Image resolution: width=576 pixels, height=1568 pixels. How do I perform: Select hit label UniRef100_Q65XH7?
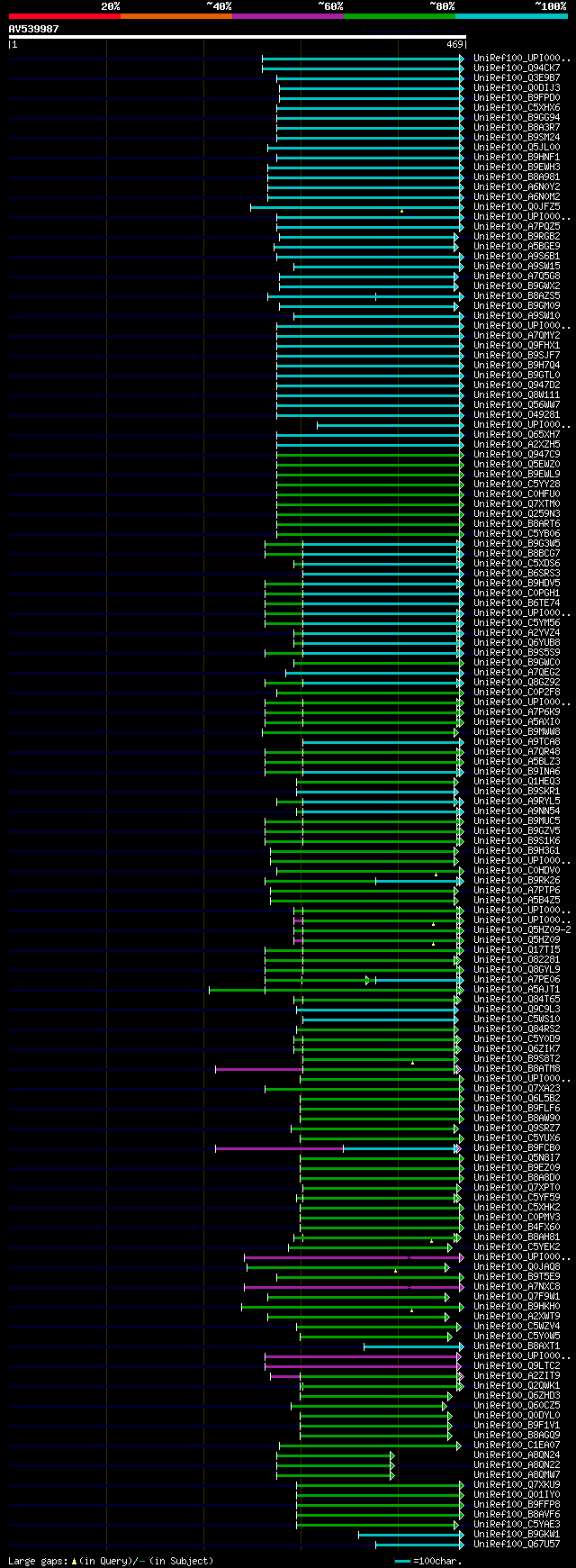click(517, 435)
